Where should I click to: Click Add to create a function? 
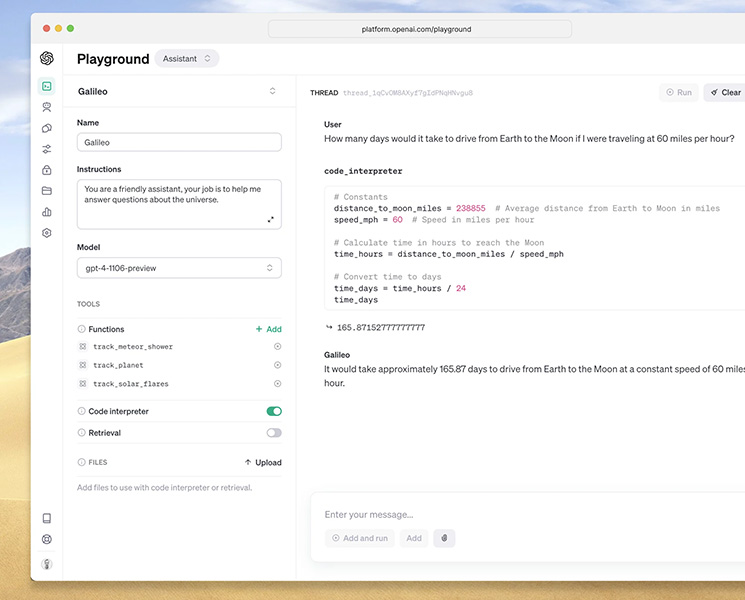tap(268, 329)
